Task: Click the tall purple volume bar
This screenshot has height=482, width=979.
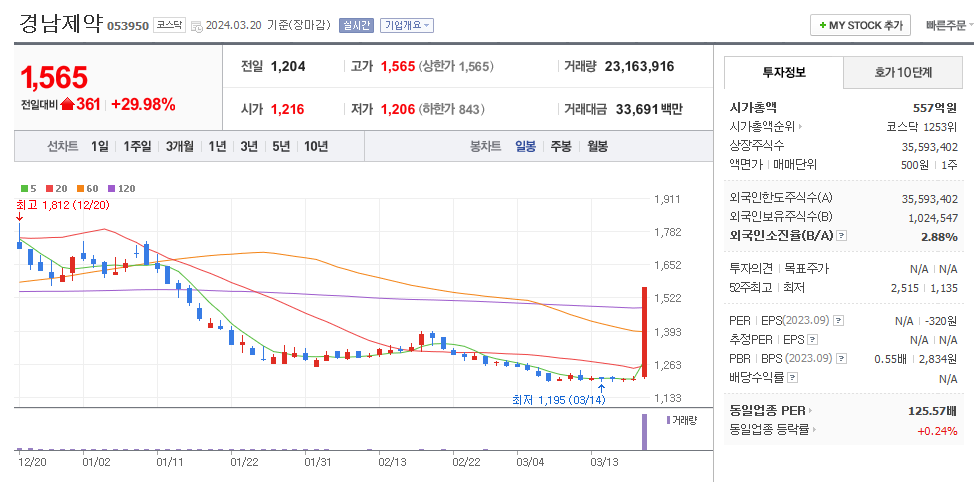Action: 644,431
